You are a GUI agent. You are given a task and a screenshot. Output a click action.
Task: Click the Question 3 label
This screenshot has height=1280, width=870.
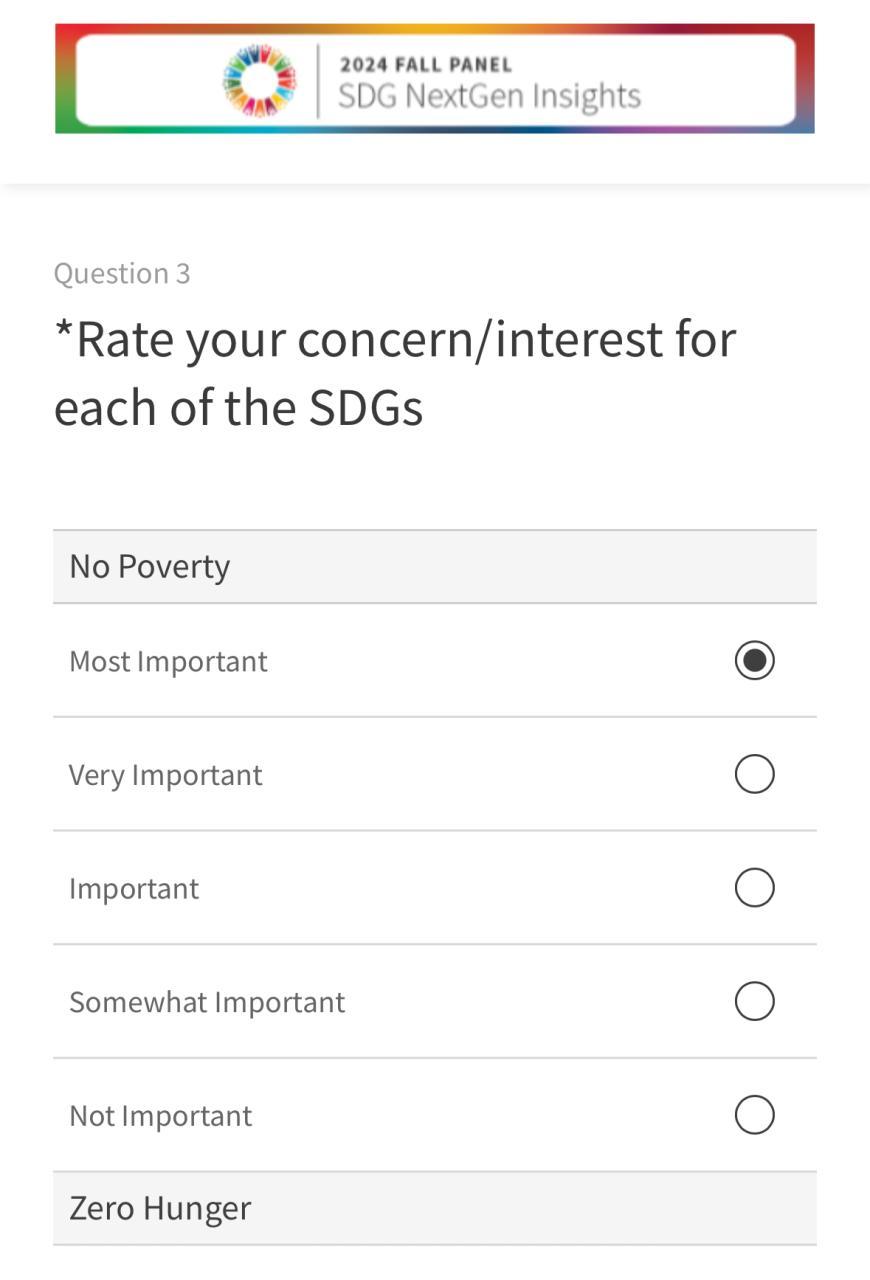pos(122,273)
